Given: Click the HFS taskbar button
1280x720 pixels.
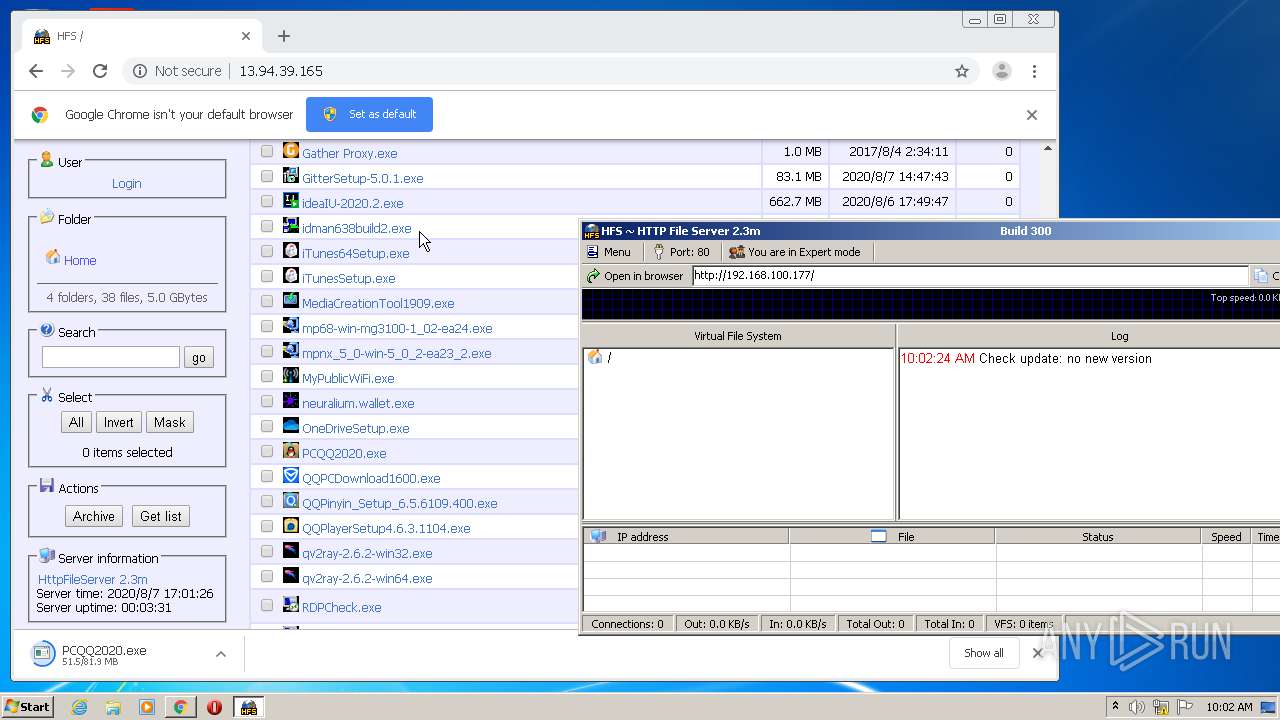Looking at the screenshot, I should pos(249,707).
